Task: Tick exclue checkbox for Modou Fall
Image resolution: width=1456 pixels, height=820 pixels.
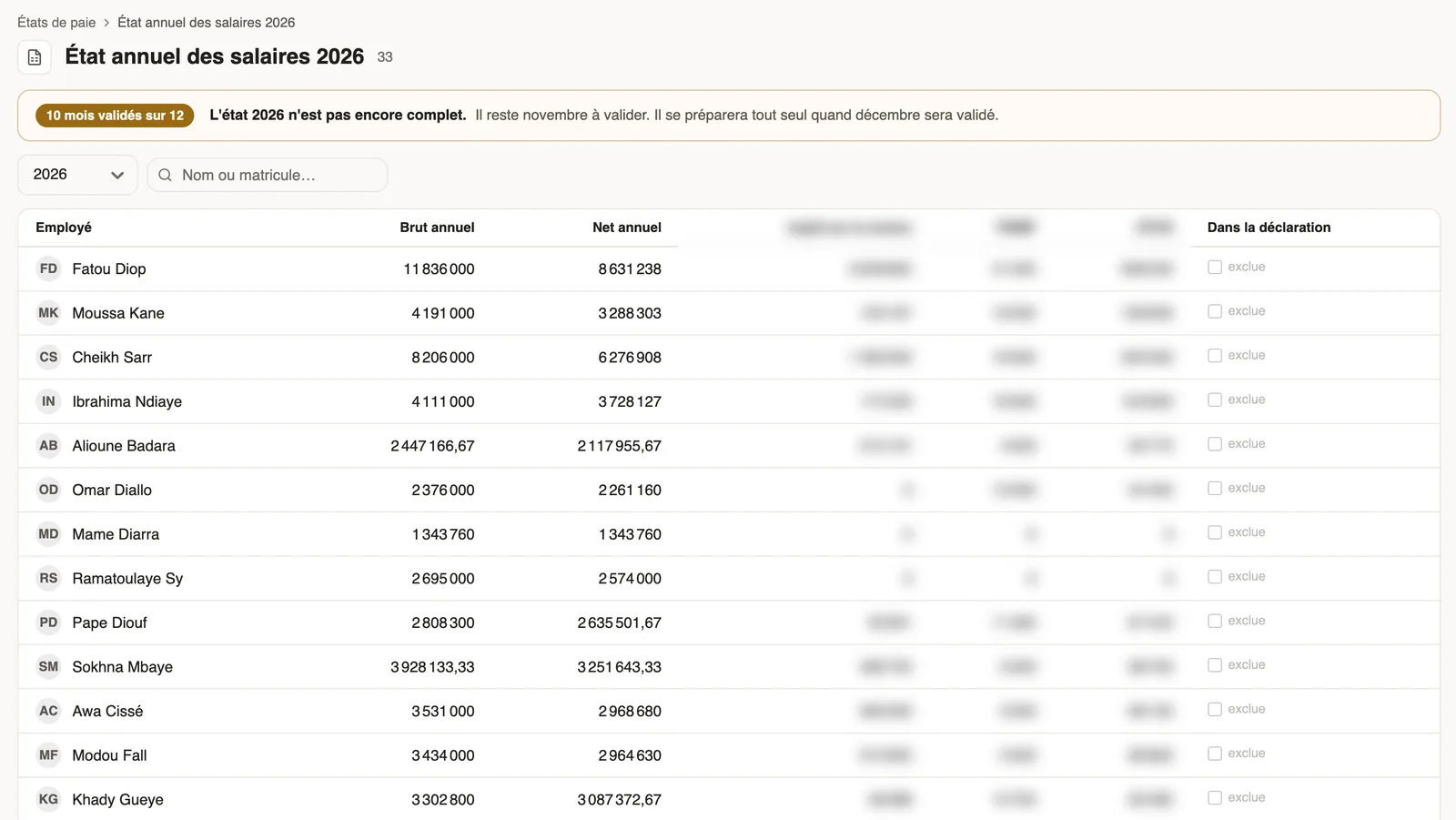Action: point(1215,754)
